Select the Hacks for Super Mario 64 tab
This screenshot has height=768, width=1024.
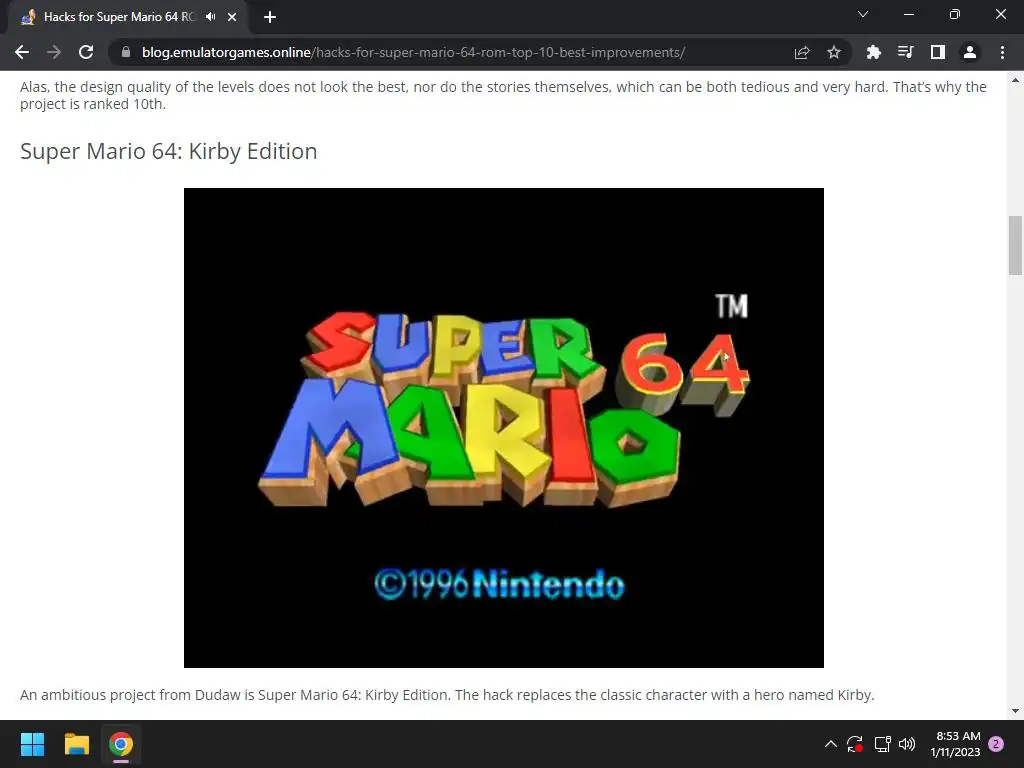click(119, 17)
